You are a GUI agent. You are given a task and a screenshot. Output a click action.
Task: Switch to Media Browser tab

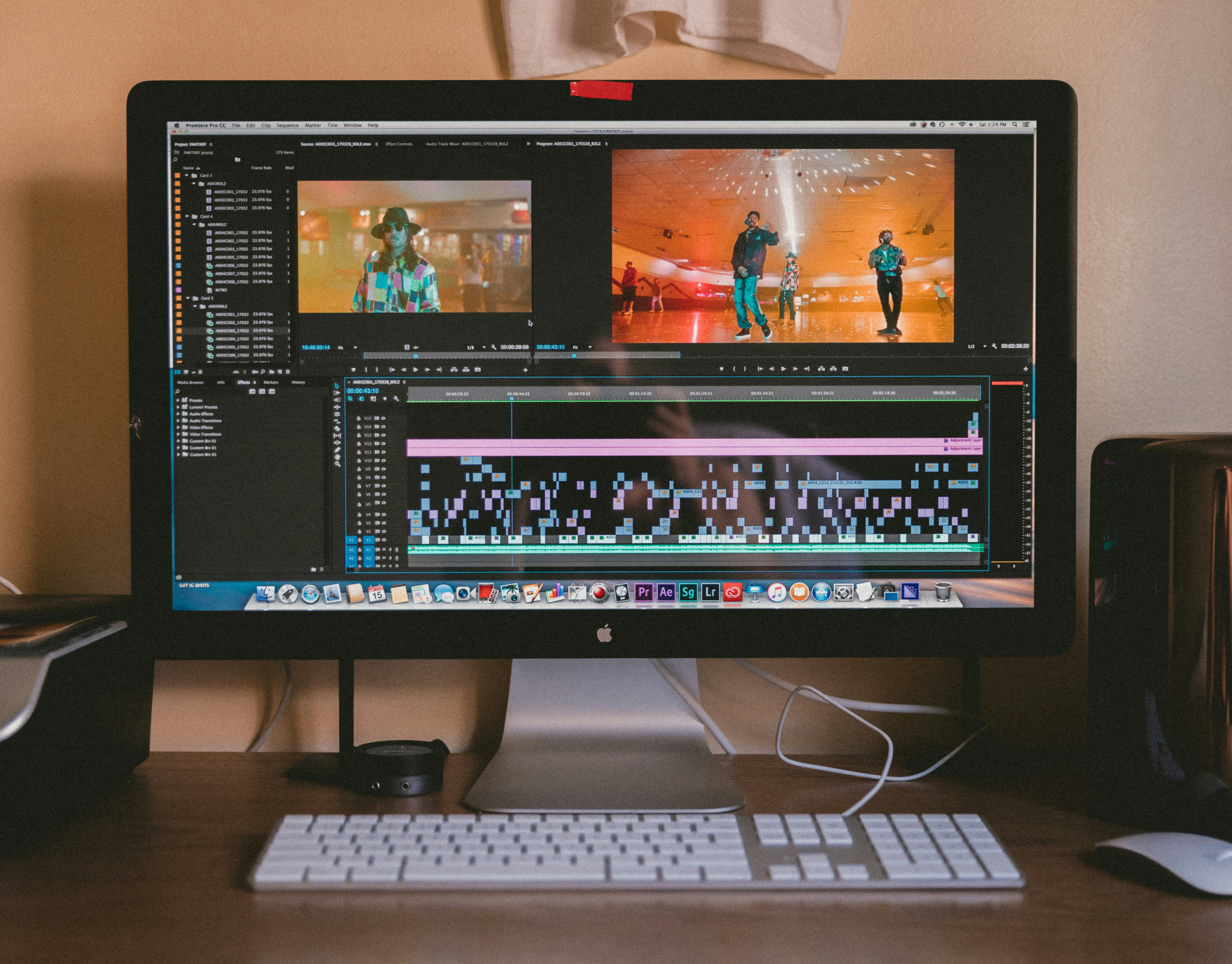(x=191, y=382)
